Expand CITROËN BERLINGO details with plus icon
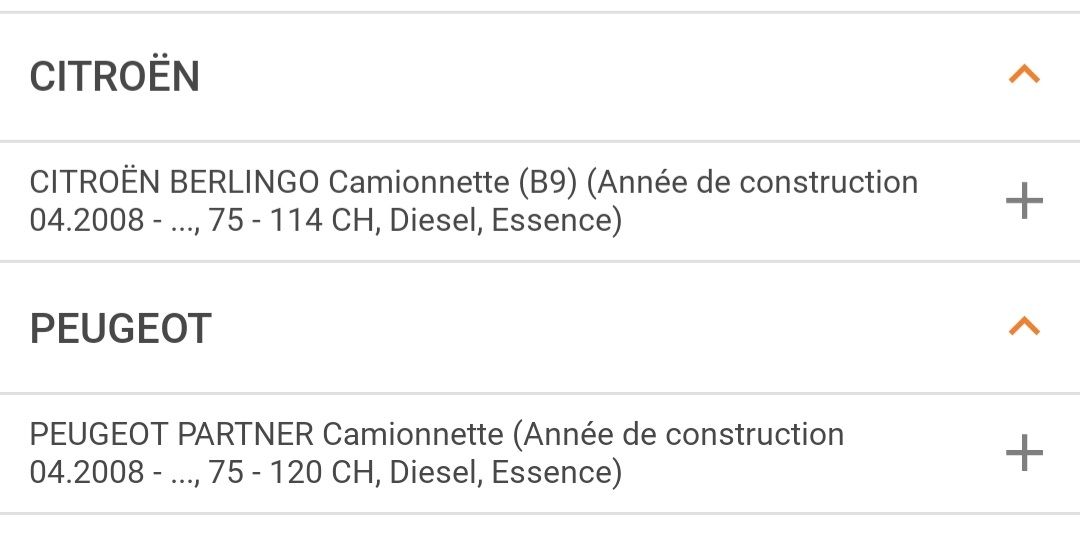The width and height of the screenshot is (1080, 538). pos(1024,202)
